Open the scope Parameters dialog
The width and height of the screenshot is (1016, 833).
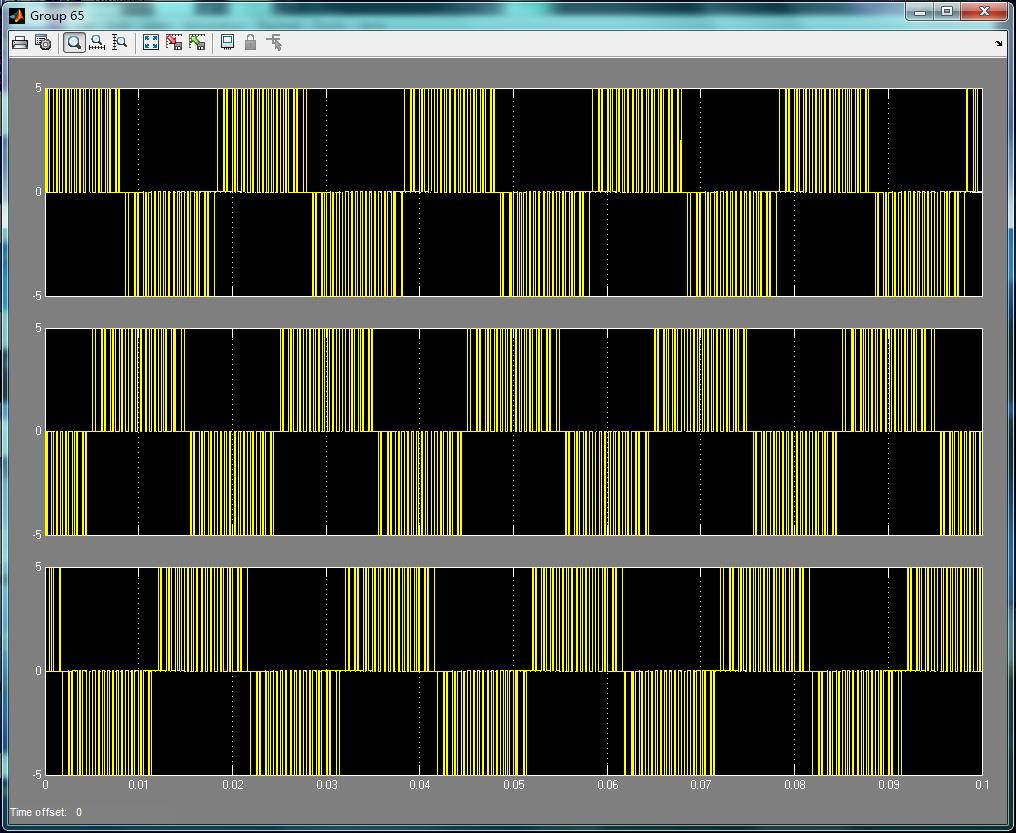click(x=42, y=42)
